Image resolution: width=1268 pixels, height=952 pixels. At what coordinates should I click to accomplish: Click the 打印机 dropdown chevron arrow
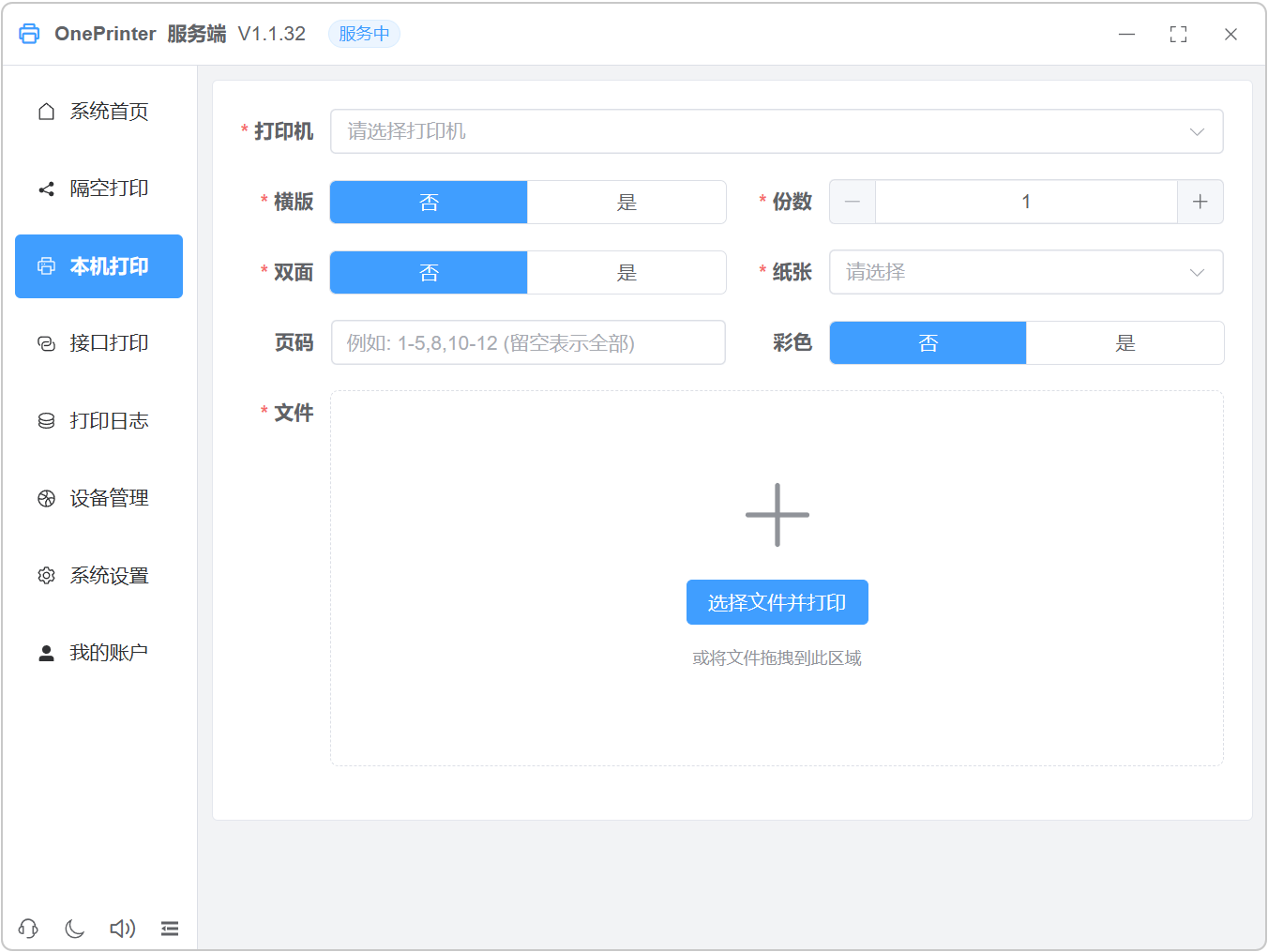coord(1197,131)
